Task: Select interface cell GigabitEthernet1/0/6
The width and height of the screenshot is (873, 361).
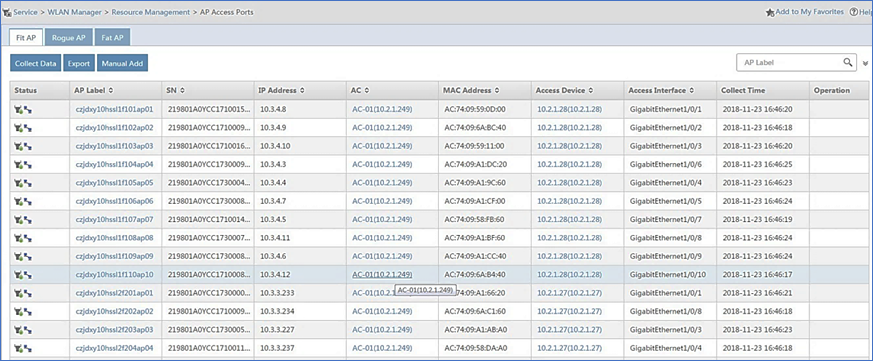Action: coord(666,165)
